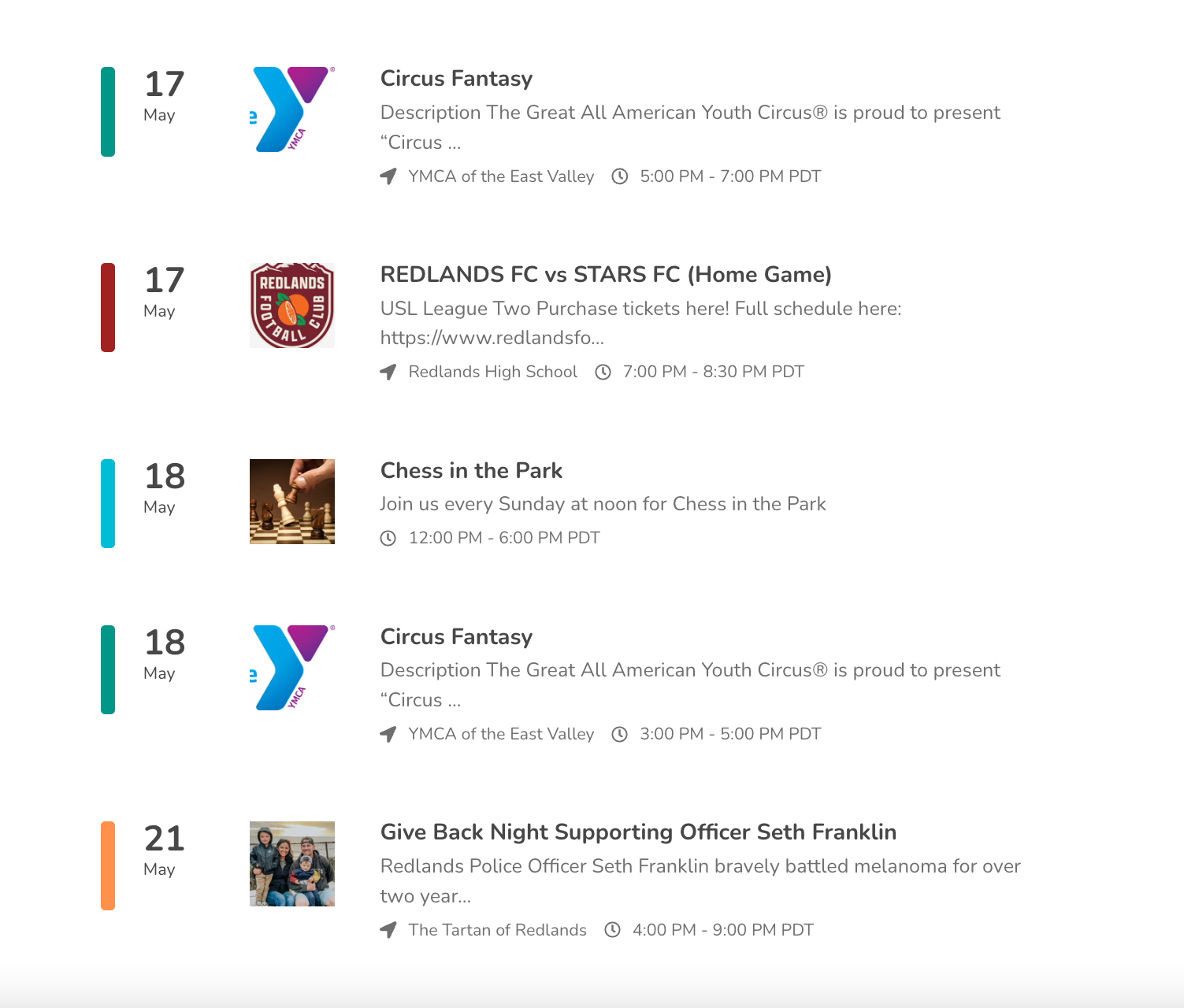Click location arrow icon beside Redlands High School
The image size is (1184, 1008).
[x=388, y=372]
